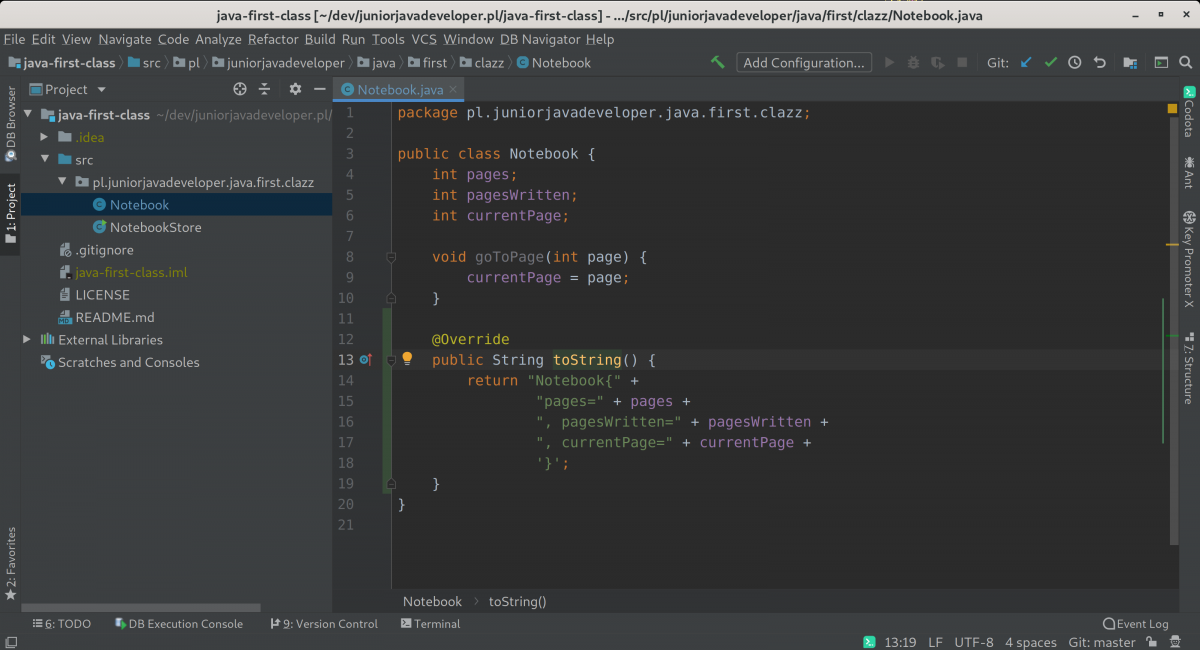Open Project panel settings gear
Image resolution: width=1200 pixels, height=650 pixels.
pos(295,89)
